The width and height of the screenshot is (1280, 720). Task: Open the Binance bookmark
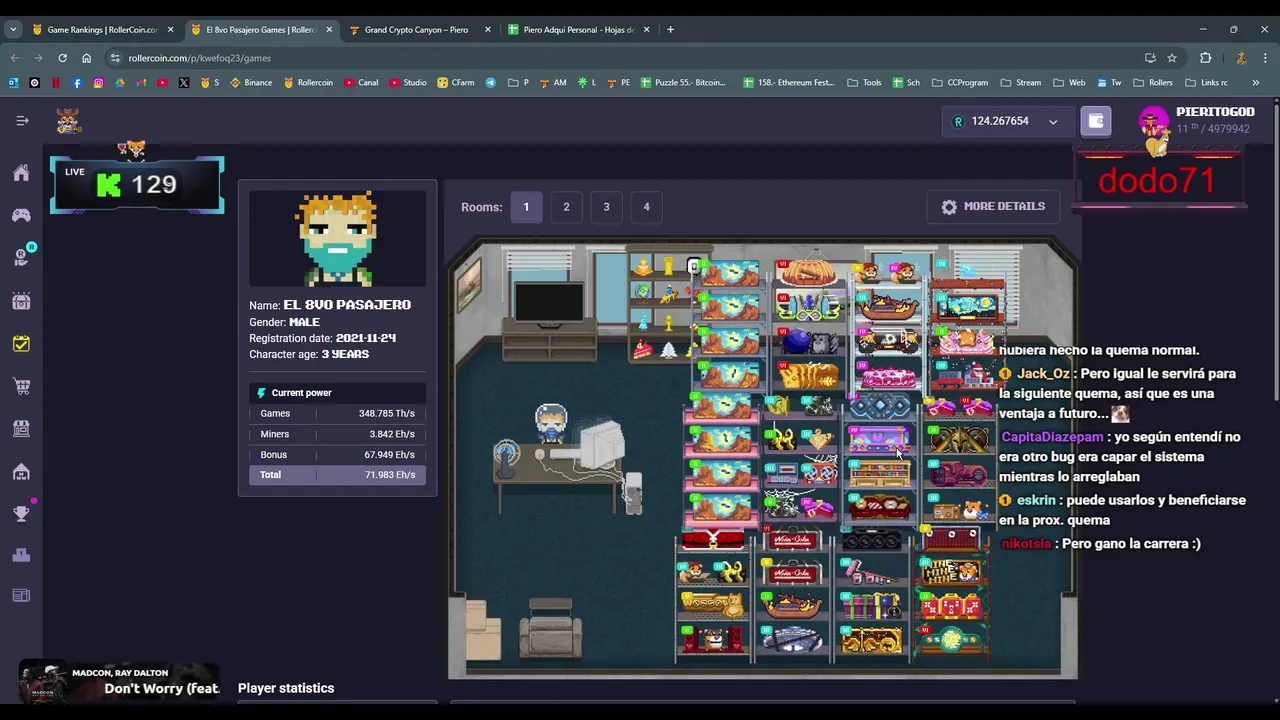click(251, 83)
